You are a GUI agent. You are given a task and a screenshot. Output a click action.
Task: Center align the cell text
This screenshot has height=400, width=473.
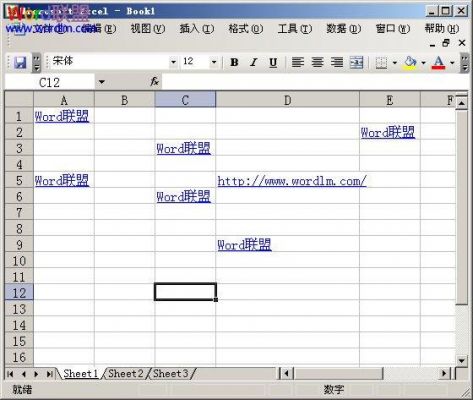point(317,62)
